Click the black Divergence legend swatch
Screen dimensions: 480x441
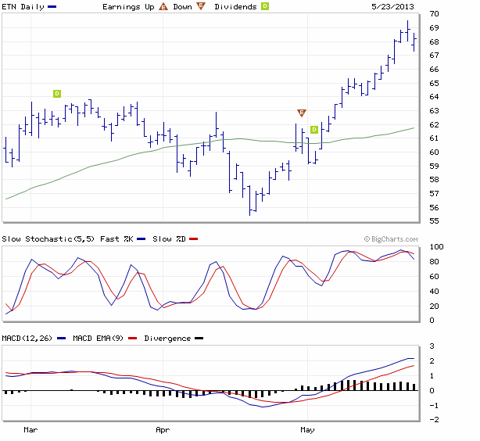coord(199,338)
